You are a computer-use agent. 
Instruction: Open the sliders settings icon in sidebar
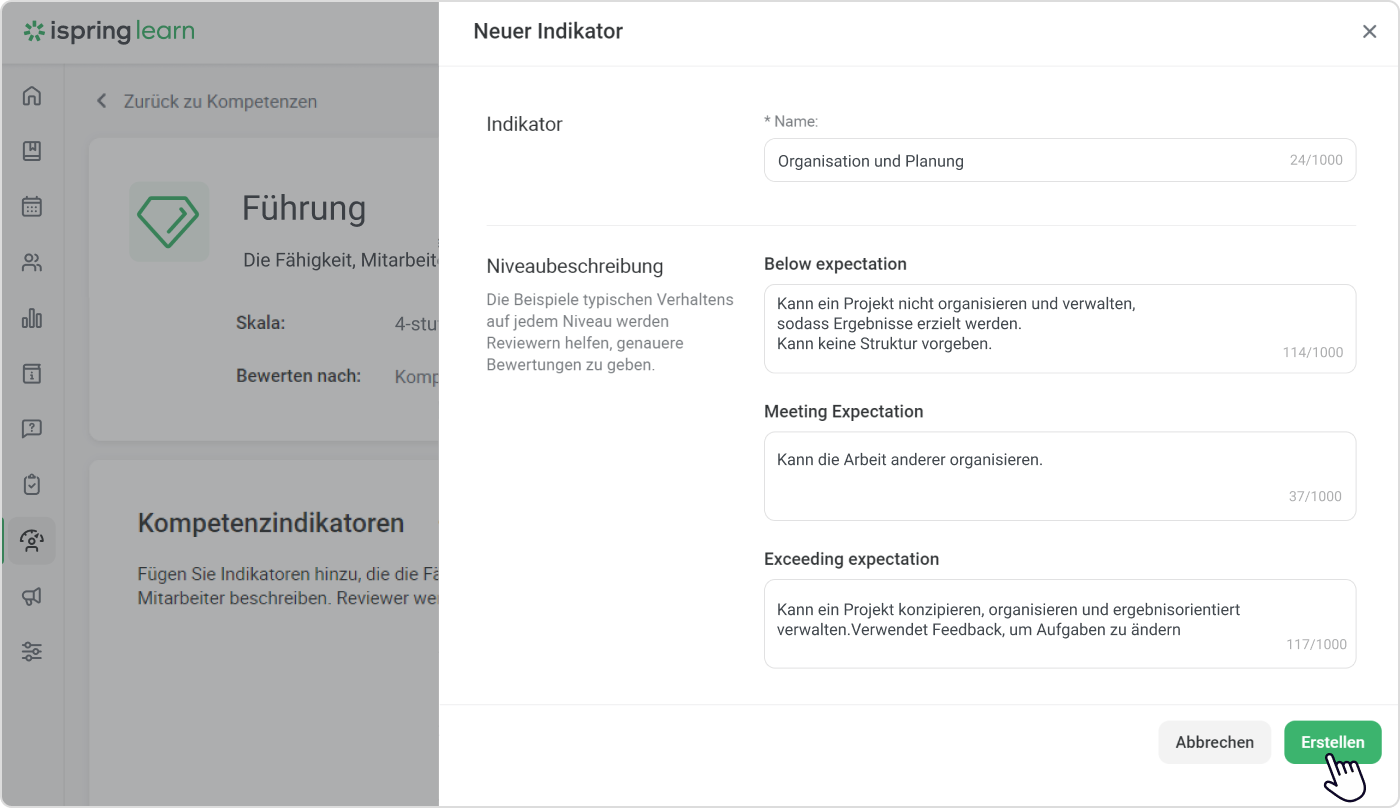[32, 652]
